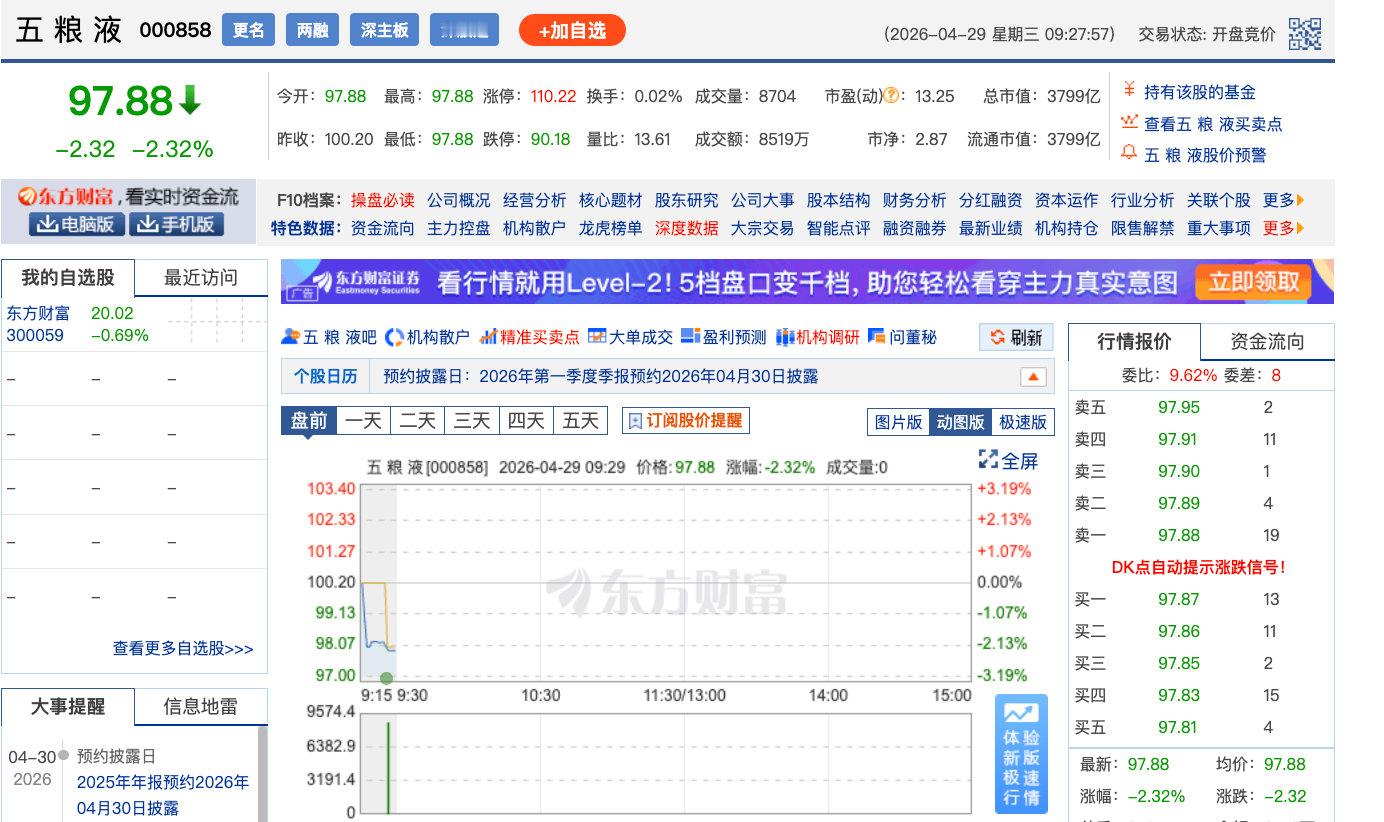
Task: Expand 个股日历 orange arrow toggle
Action: click(x=1033, y=377)
